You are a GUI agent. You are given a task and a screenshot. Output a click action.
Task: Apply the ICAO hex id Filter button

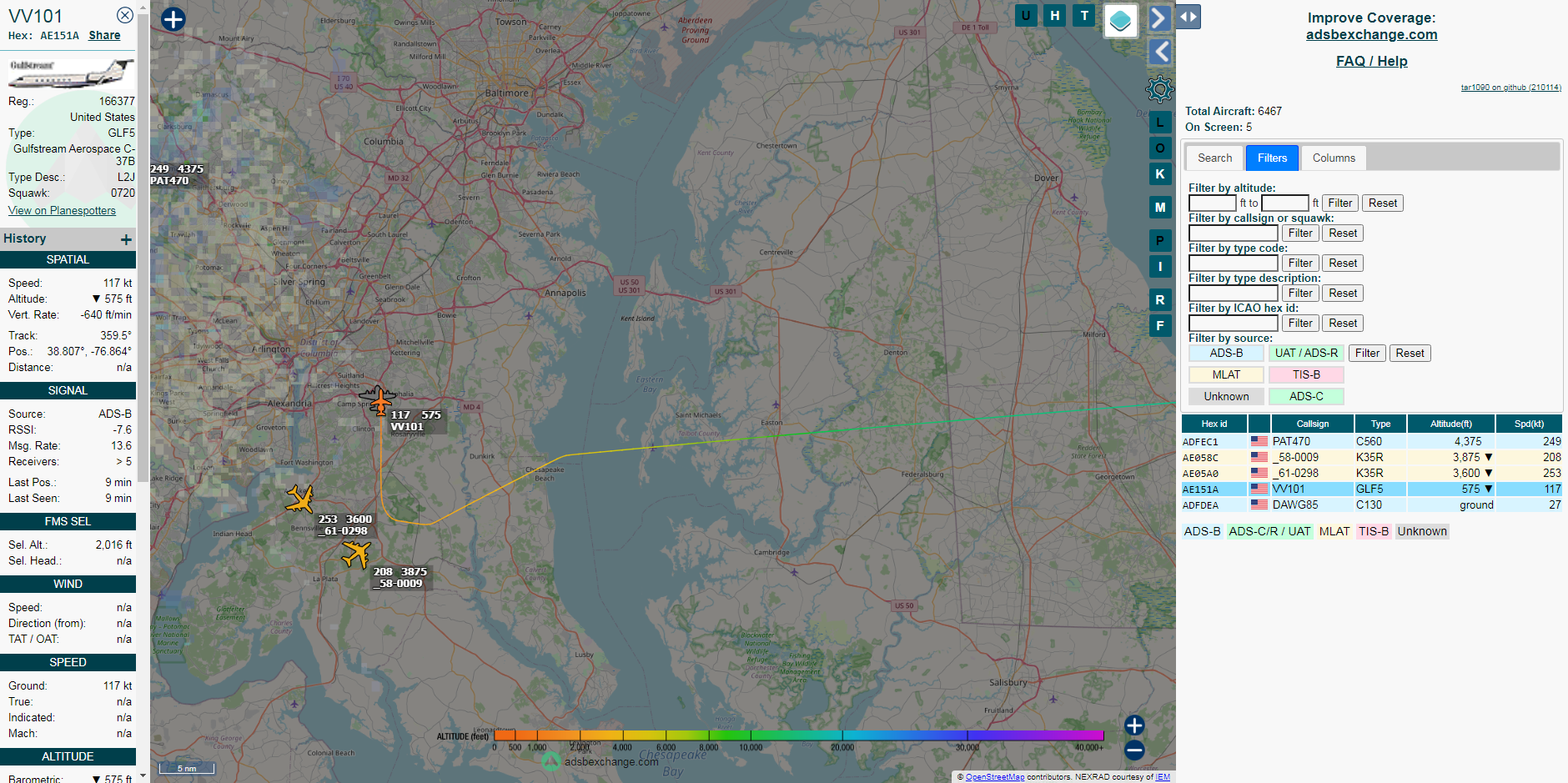(1299, 324)
